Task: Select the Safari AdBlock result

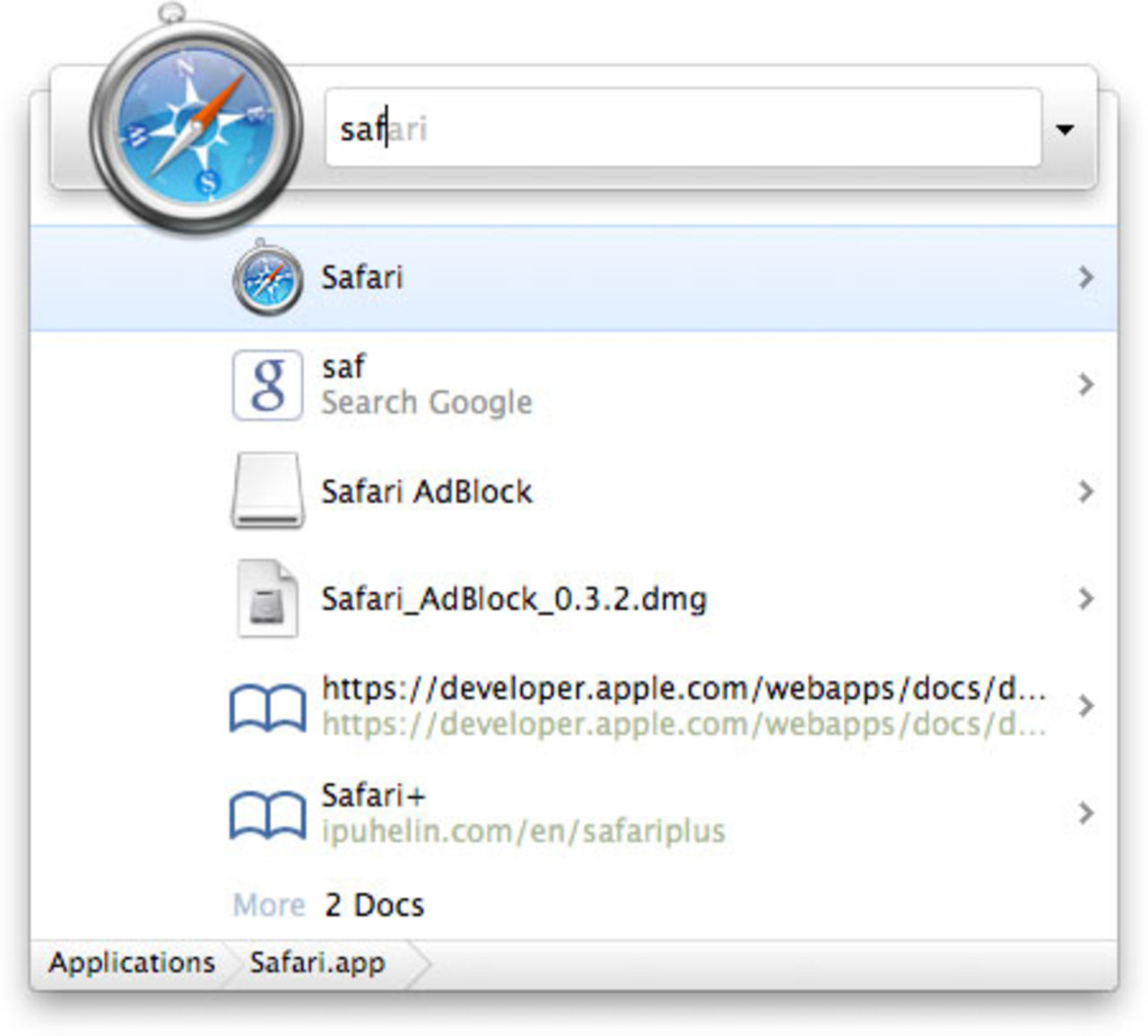Action: pyautogui.click(x=427, y=492)
